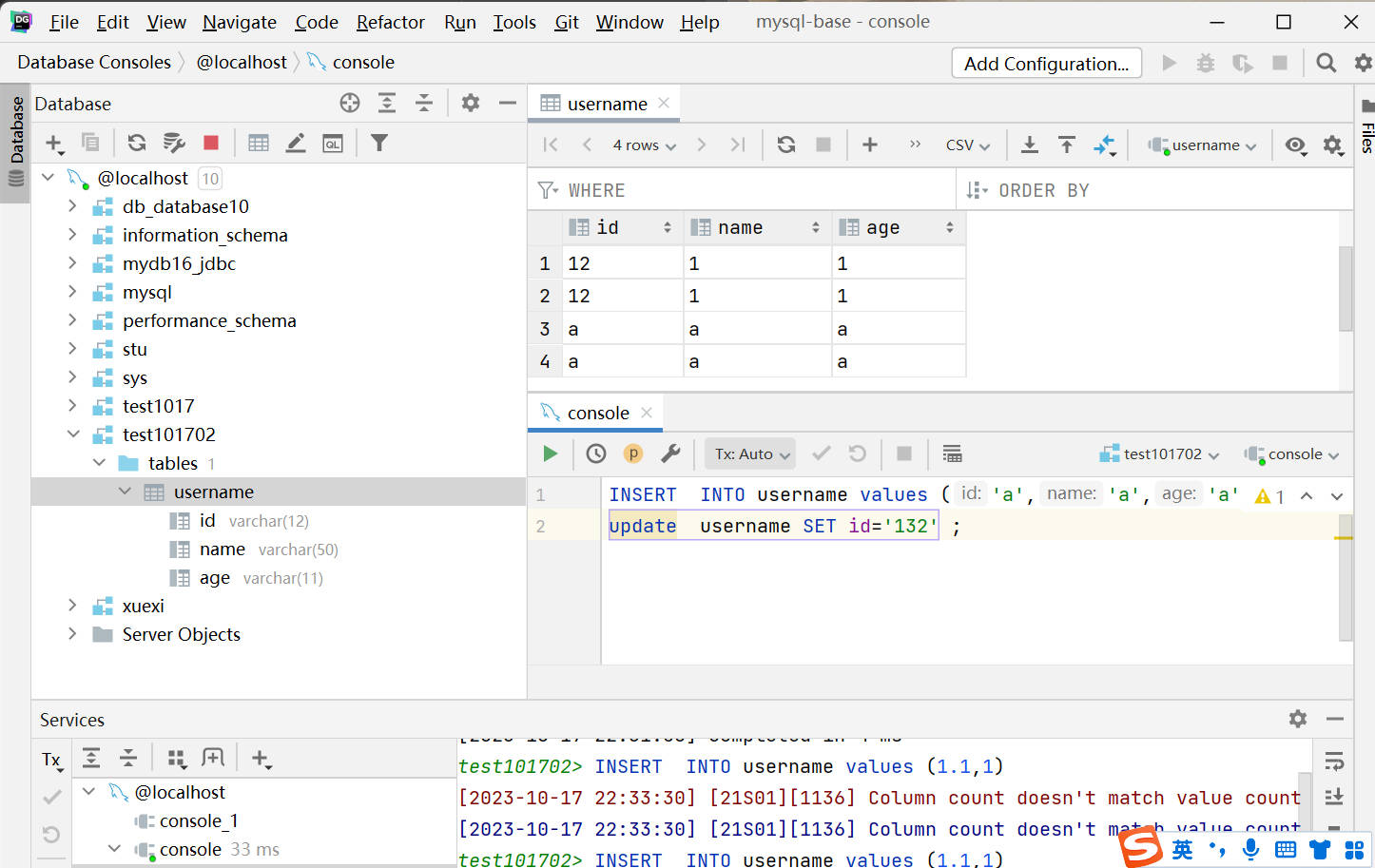This screenshot has height=868, width=1375.
Task: Toggle the orange parameters 'p' icon
Action: tap(633, 453)
